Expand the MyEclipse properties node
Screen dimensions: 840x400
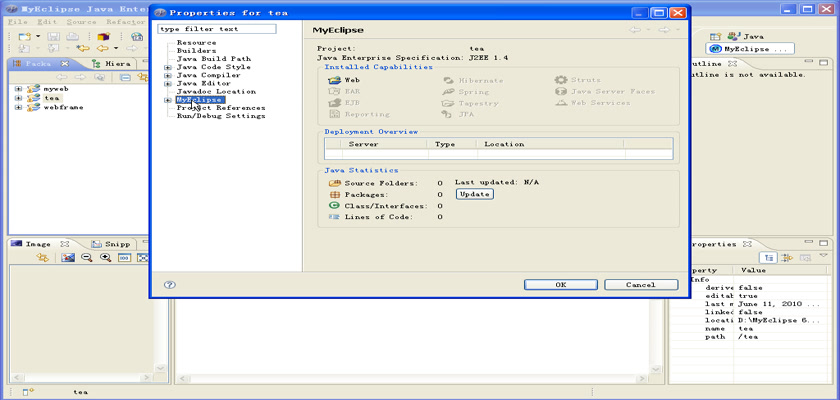(x=168, y=100)
